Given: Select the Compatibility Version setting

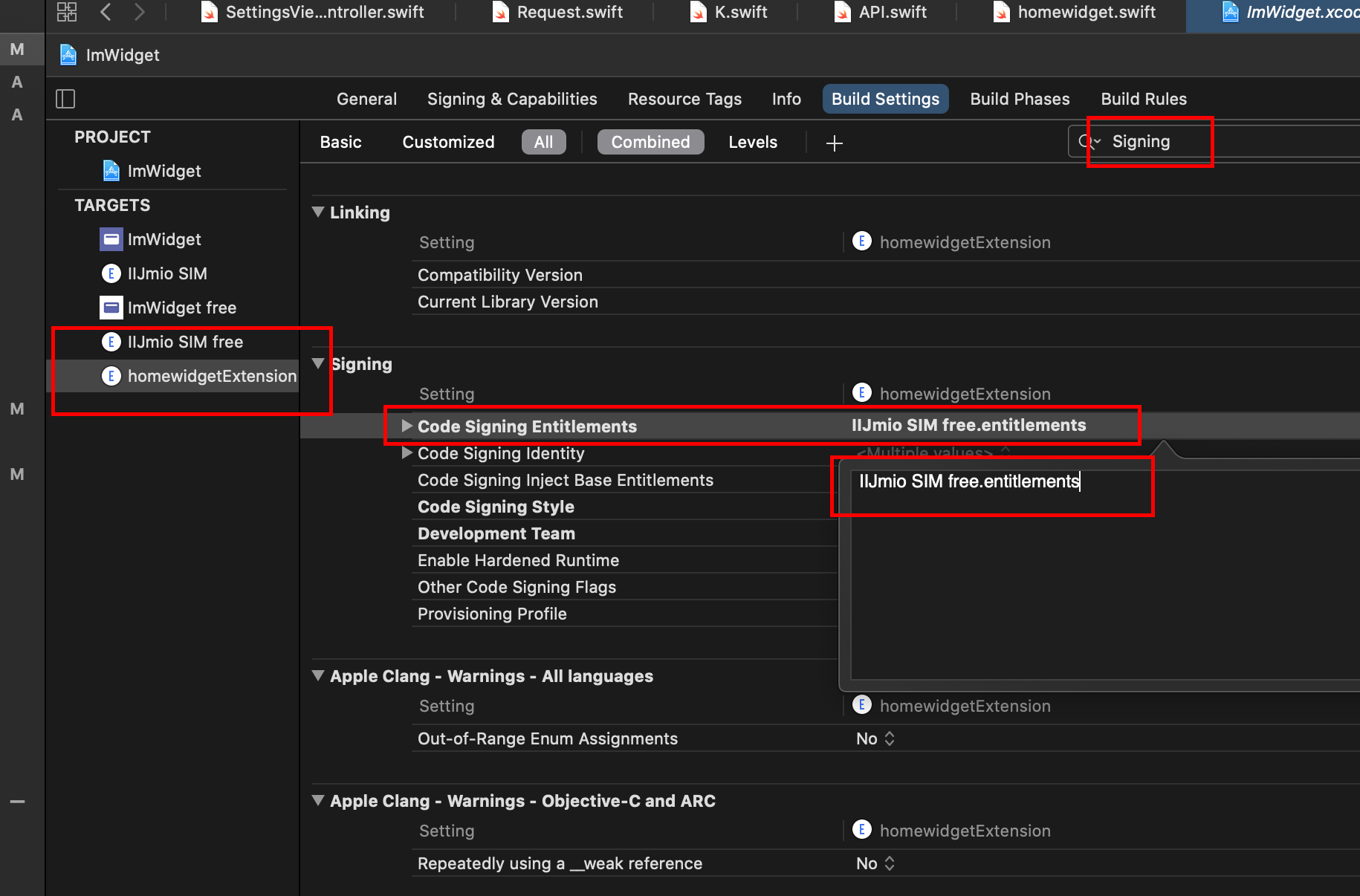Looking at the screenshot, I should (500, 275).
